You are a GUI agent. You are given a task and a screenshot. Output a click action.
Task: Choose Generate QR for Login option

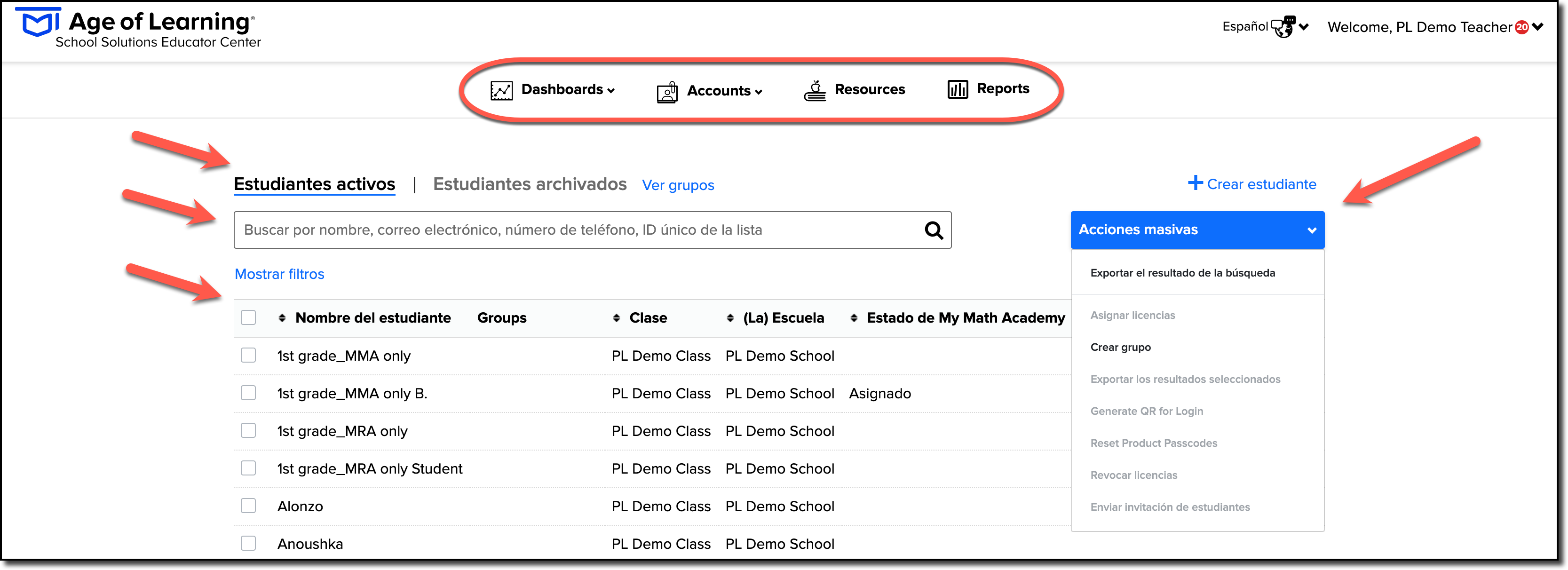pyautogui.click(x=1146, y=411)
